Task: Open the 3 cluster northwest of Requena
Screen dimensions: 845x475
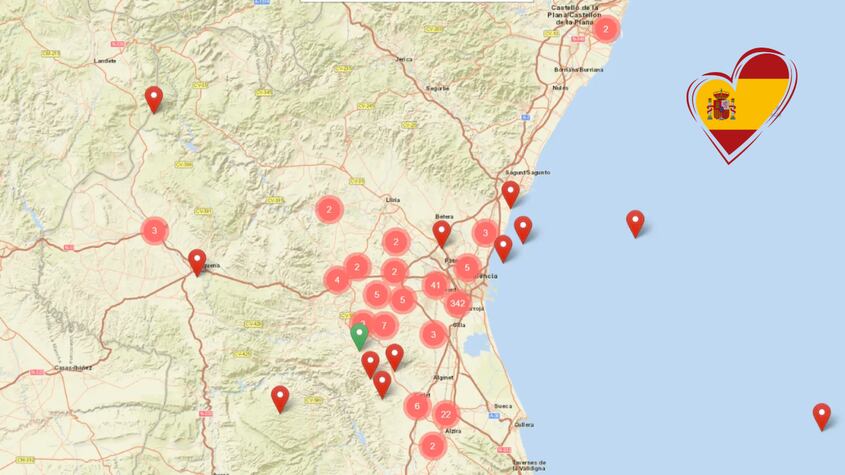Action: coord(155,231)
